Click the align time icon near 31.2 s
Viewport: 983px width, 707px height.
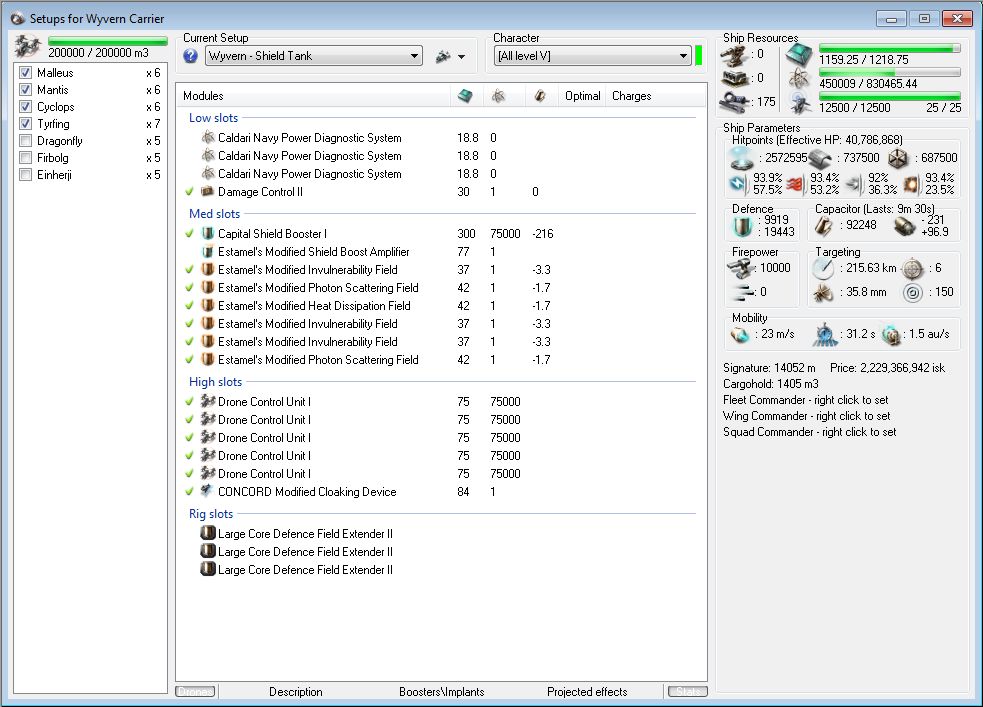(x=825, y=335)
